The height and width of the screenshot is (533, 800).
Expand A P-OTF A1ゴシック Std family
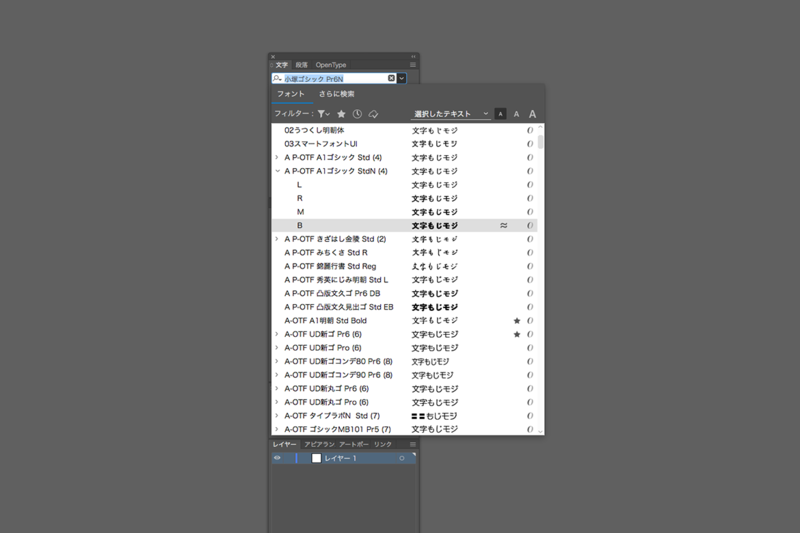[277, 158]
